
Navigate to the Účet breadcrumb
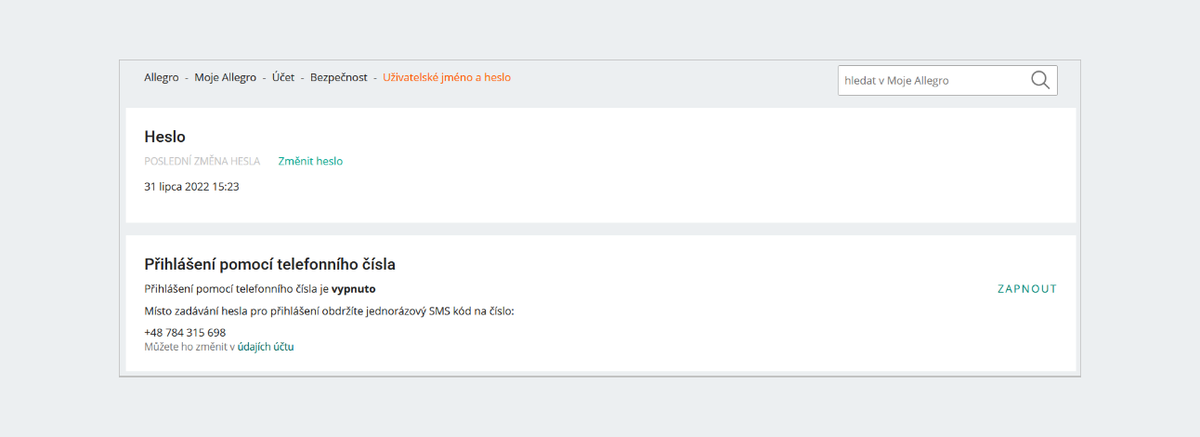tap(283, 77)
